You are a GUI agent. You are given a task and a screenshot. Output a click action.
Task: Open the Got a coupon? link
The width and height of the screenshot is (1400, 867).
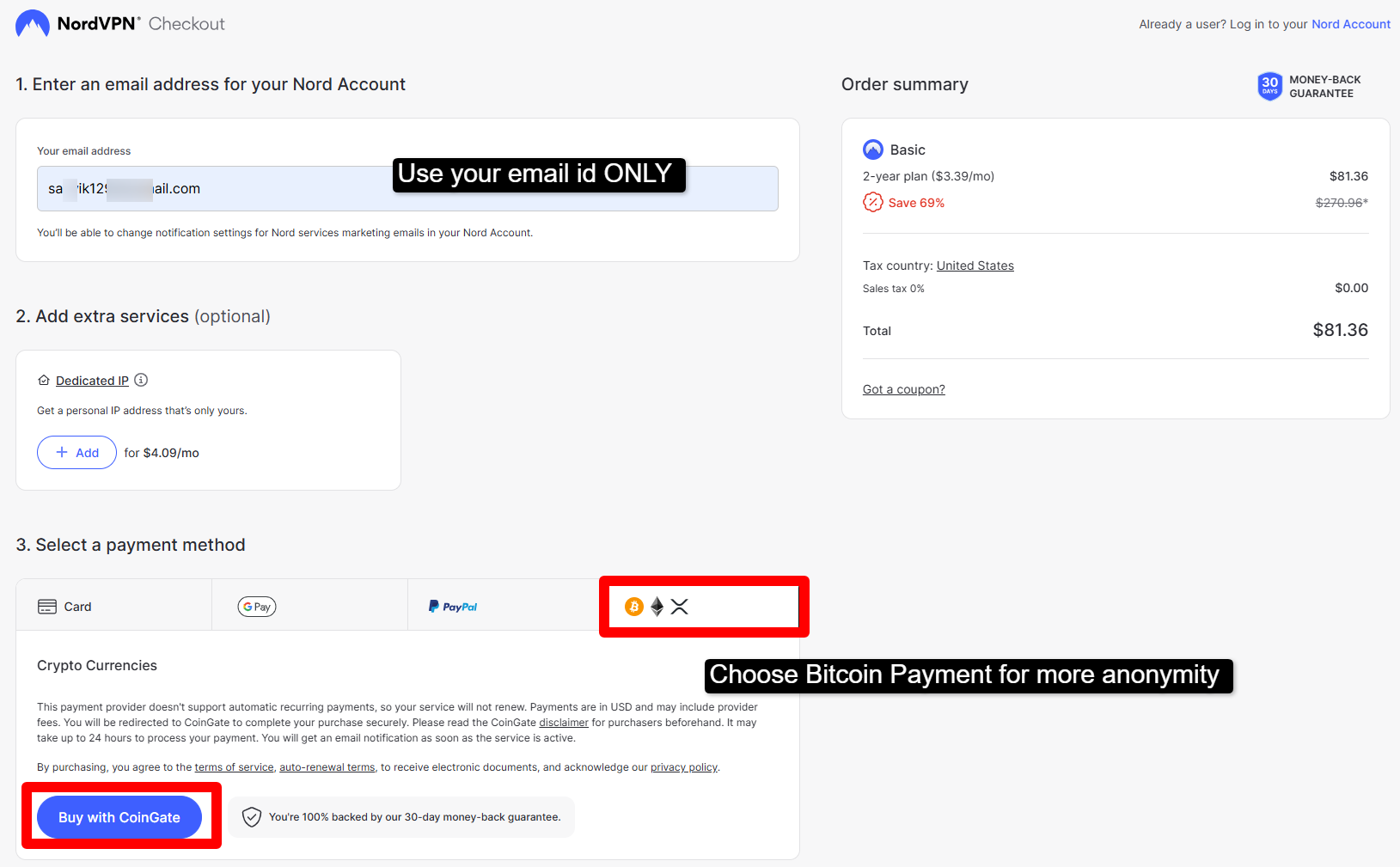coord(904,389)
